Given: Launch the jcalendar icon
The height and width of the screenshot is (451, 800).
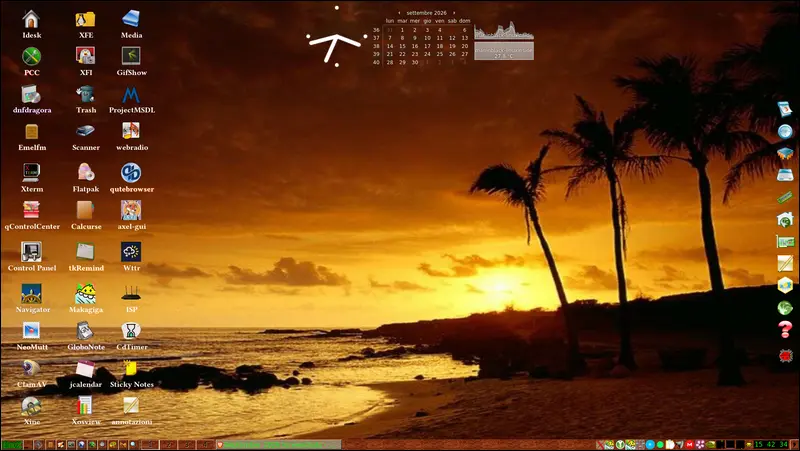Looking at the screenshot, I should (85, 368).
